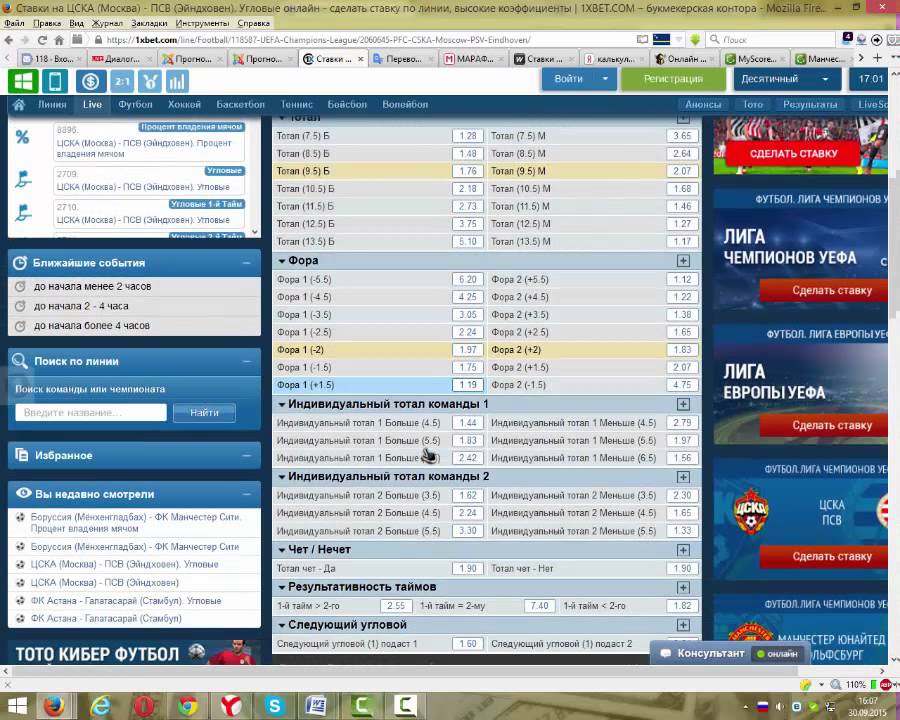Screen dimensions: 900x720
Task: Open the Десятичный odds format dropdown
Action: [x=788, y=79]
